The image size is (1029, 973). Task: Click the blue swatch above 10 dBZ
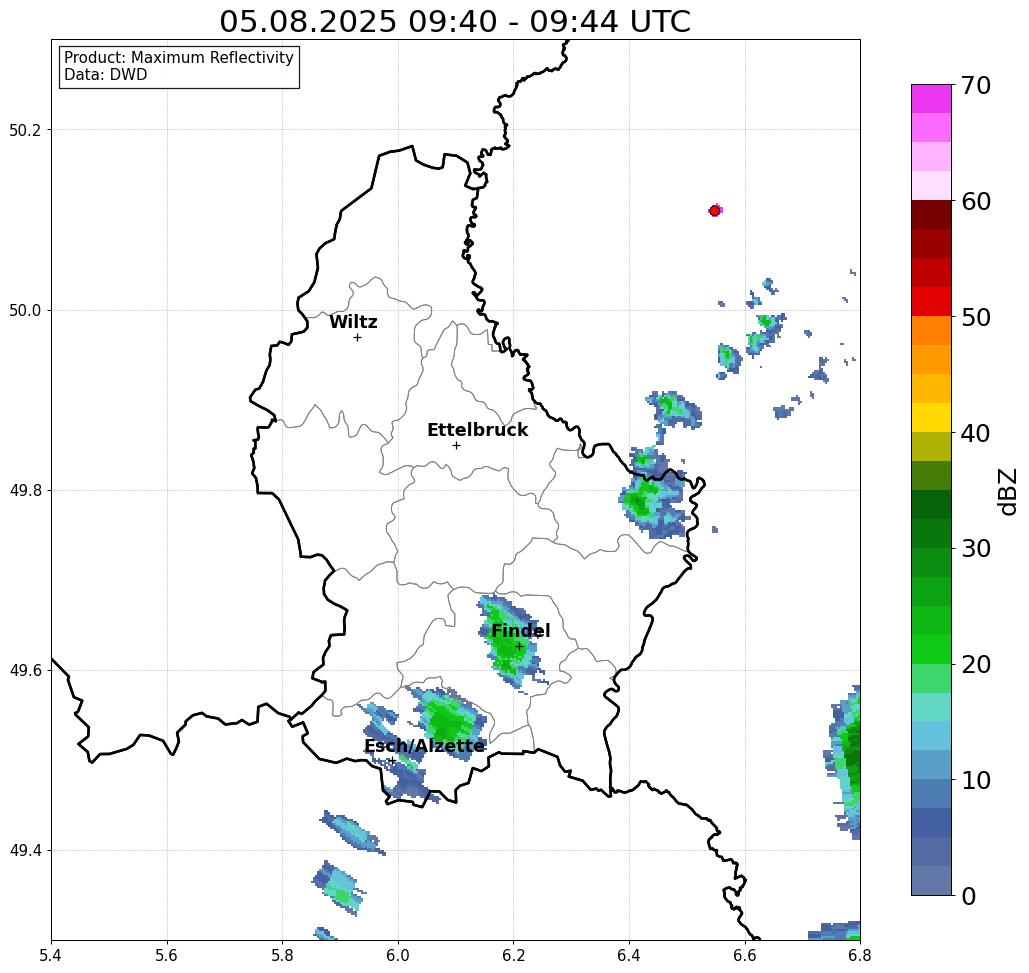pyautogui.click(x=931, y=765)
